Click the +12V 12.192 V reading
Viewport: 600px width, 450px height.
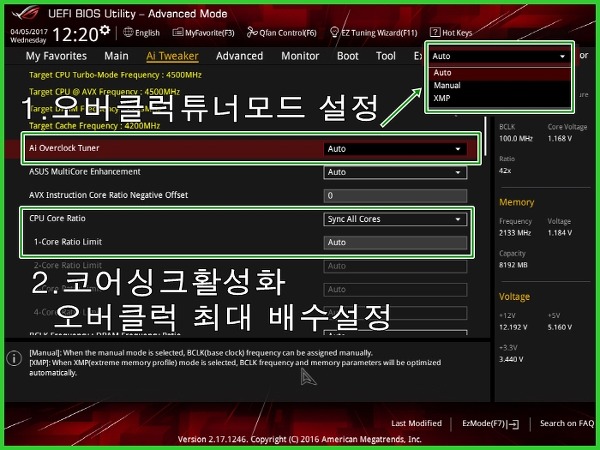[x=513, y=327]
